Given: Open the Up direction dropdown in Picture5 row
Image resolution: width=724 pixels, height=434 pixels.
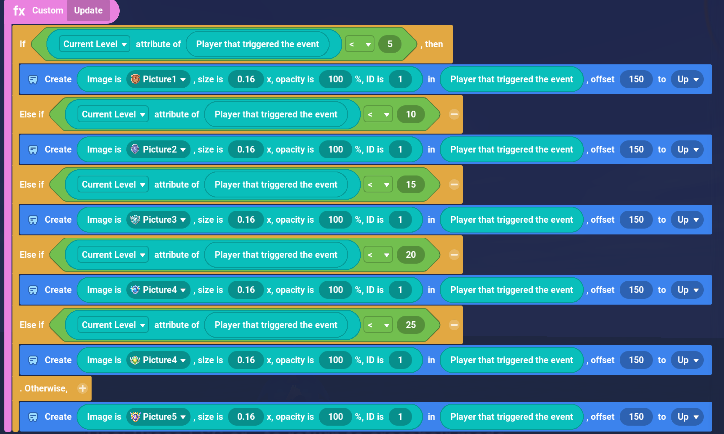Looking at the screenshot, I should click(x=687, y=417).
